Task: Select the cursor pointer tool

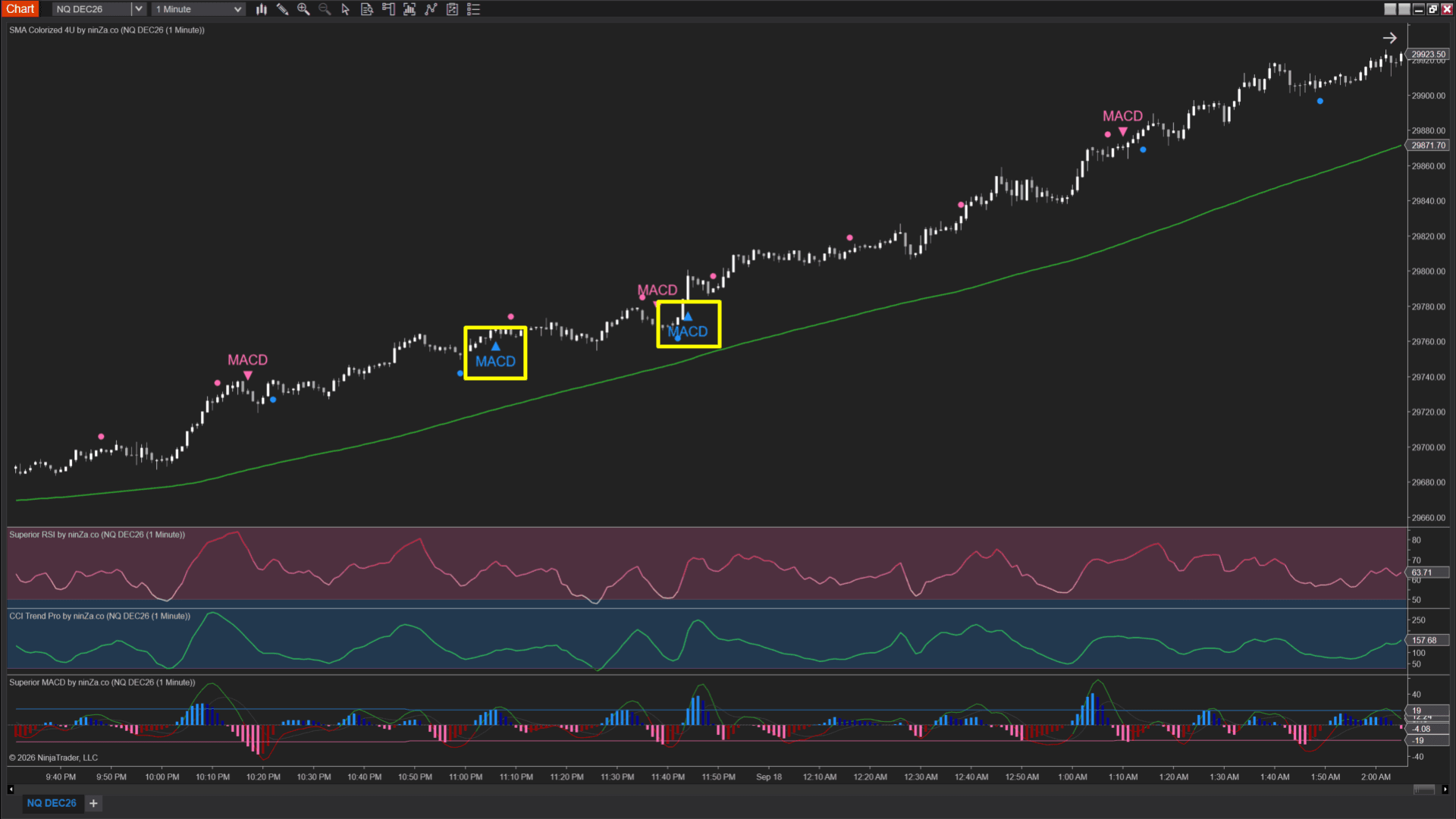Action: point(346,9)
